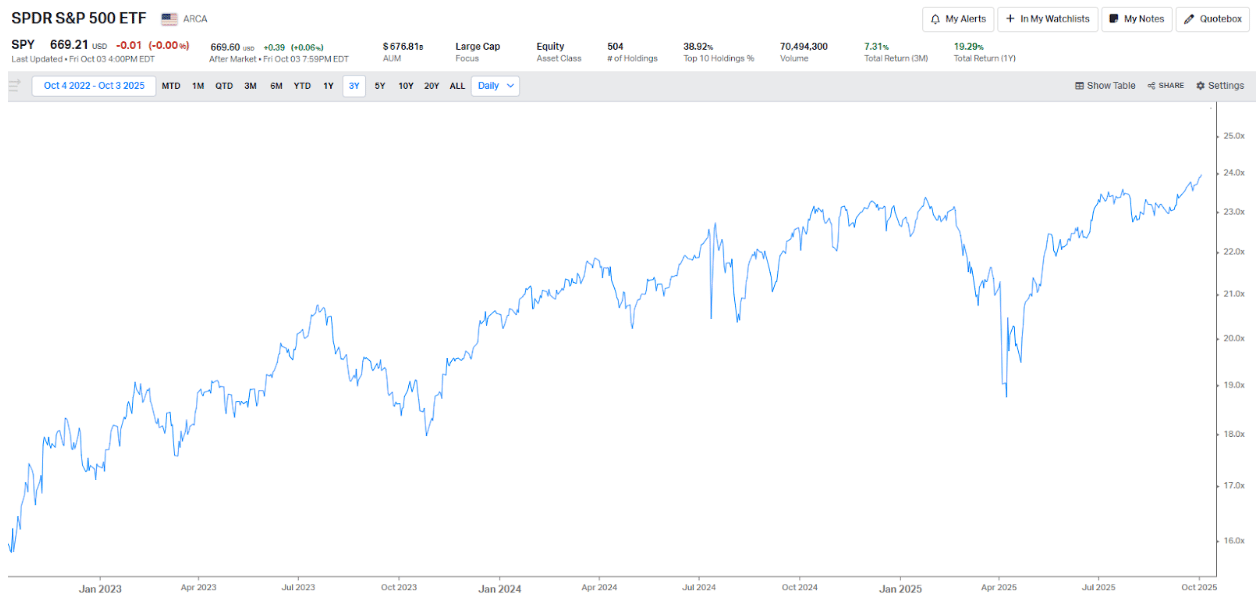The width and height of the screenshot is (1258, 604).
Task: Click the 16.0x y-axis label
Action: pos(1234,541)
